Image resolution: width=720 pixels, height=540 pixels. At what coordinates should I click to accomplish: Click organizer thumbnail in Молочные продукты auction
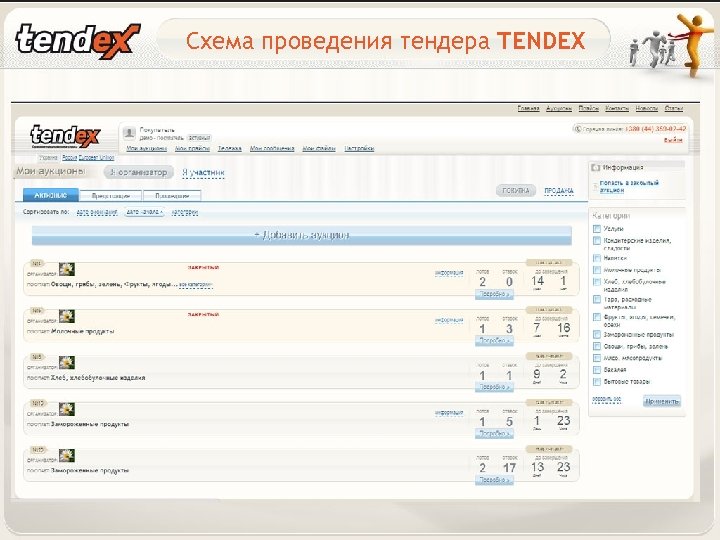[67, 316]
